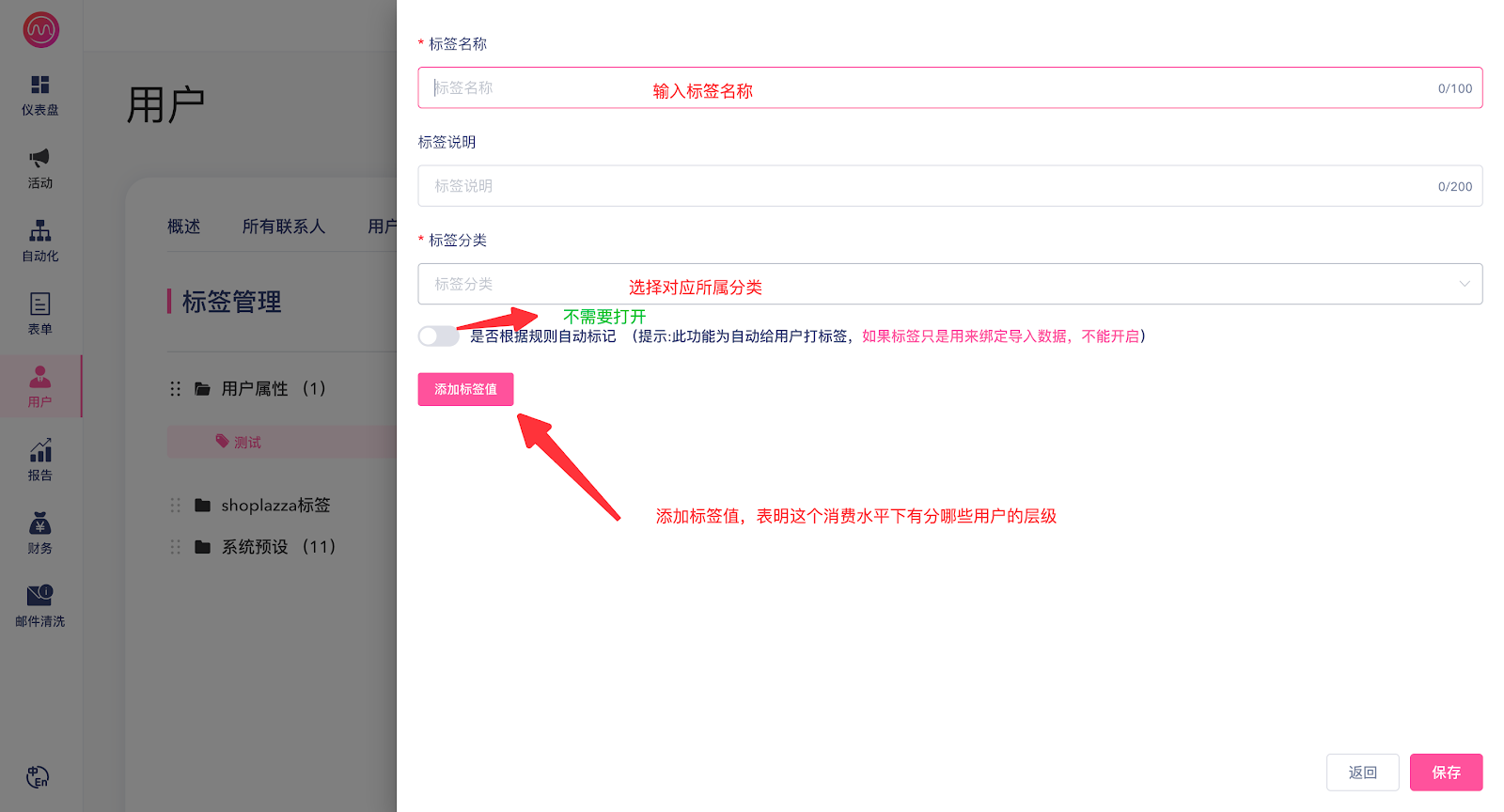Click the 保存 button
Screen dimensions: 1504x812
tap(1446, 773)
